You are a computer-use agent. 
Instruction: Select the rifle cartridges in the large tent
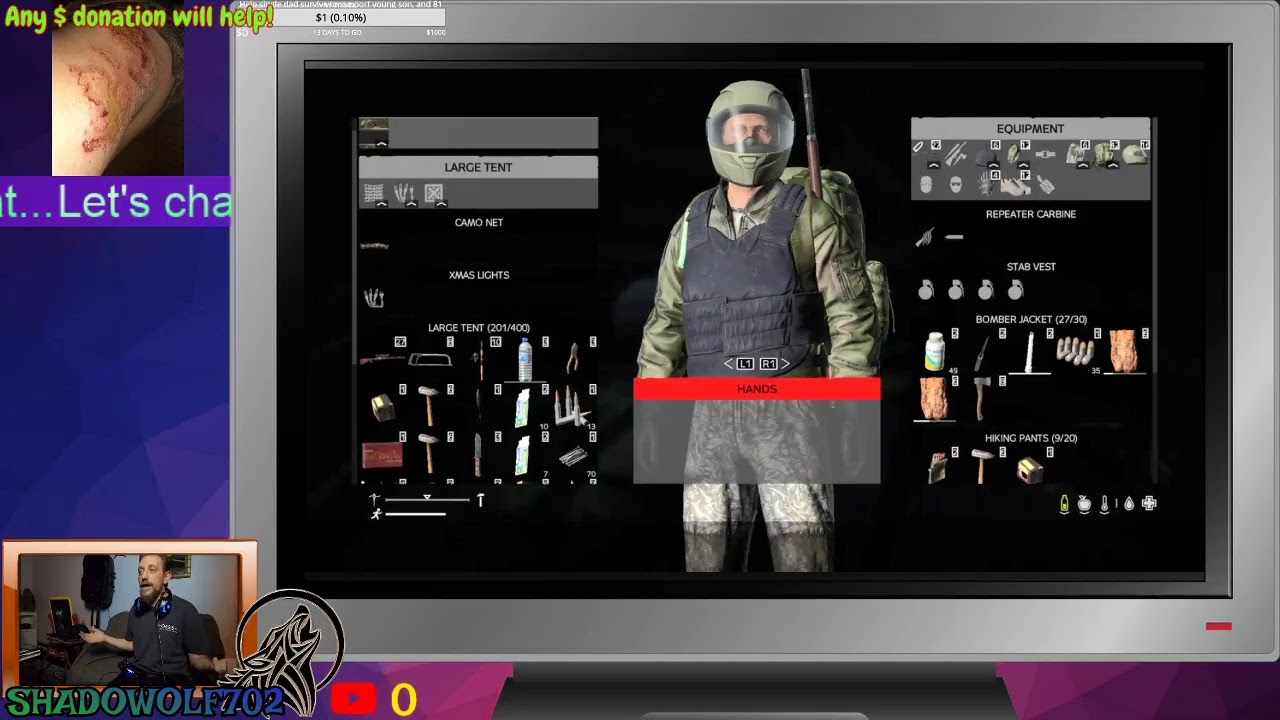pyautogui.click(x=572, y=408)
